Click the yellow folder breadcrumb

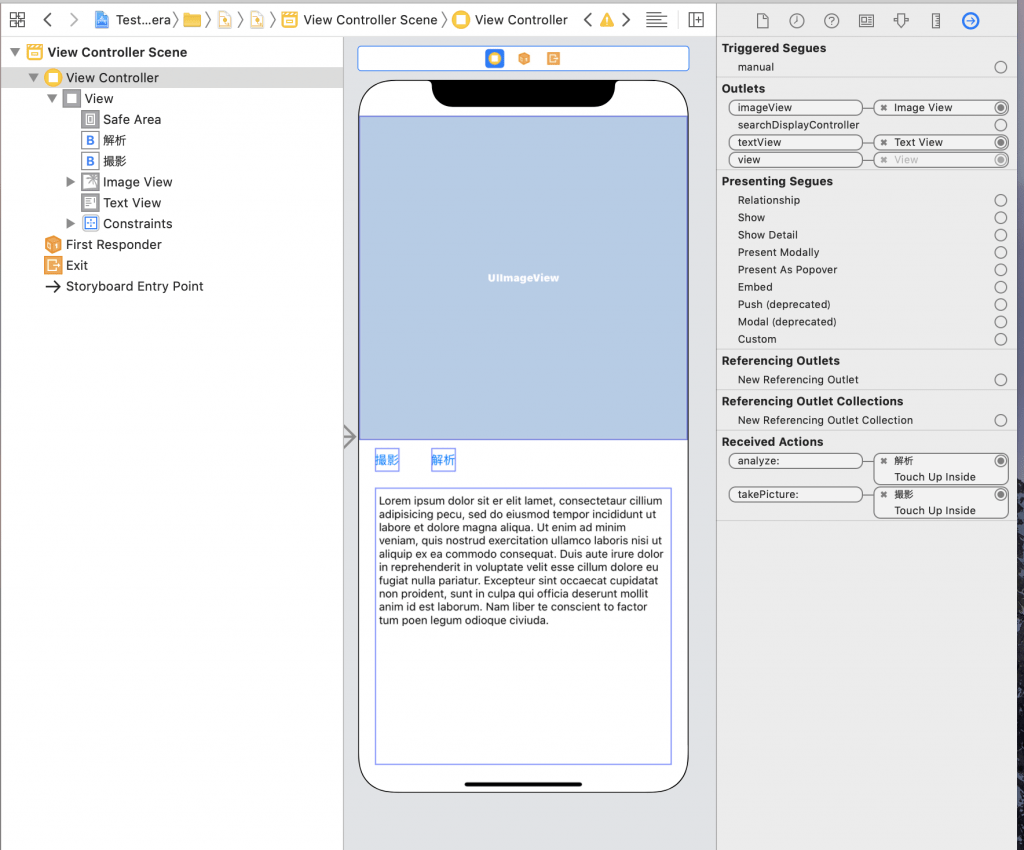click(x=192, y=20)
